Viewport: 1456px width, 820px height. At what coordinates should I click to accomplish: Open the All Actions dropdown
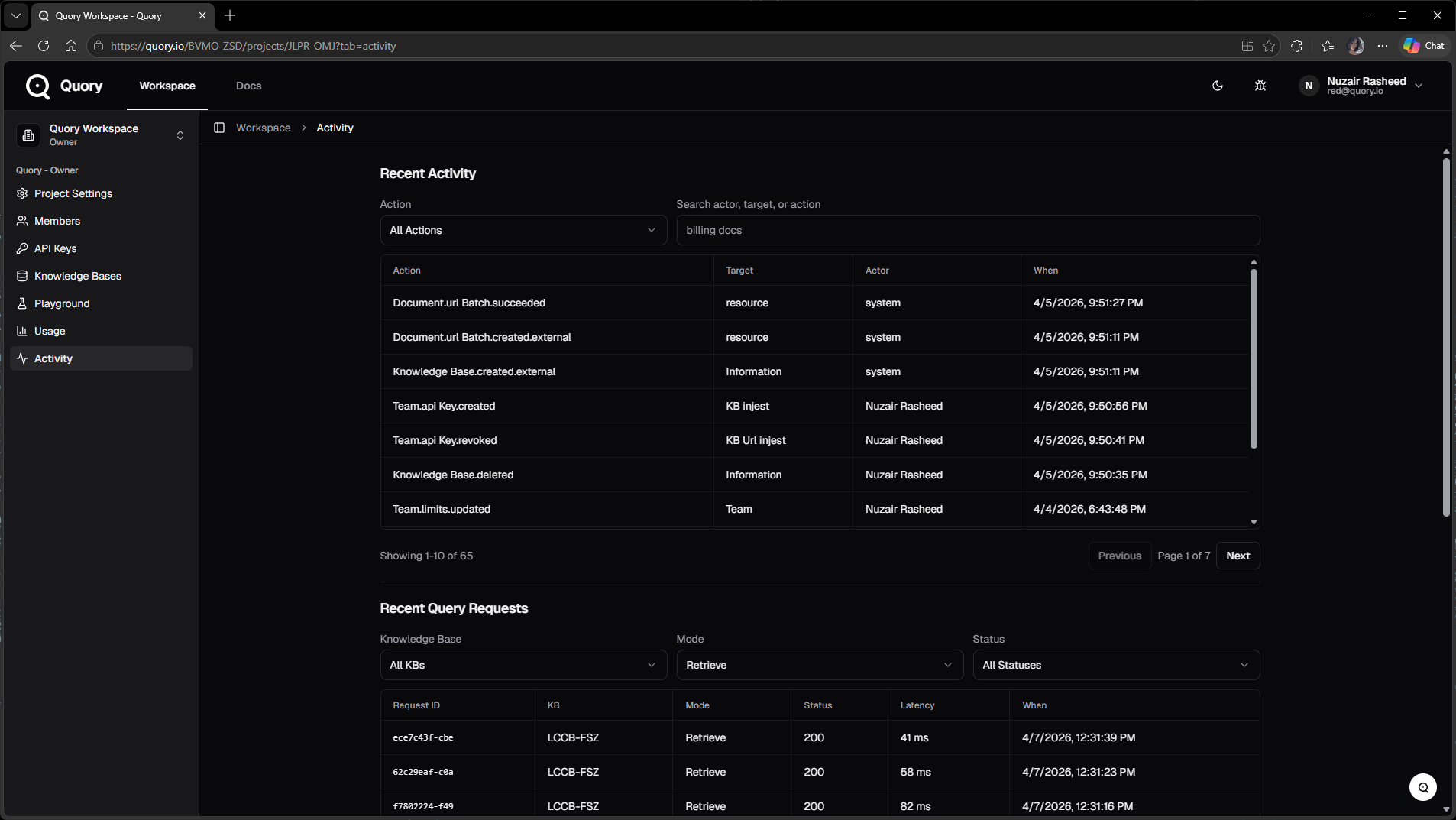(523, 230)
